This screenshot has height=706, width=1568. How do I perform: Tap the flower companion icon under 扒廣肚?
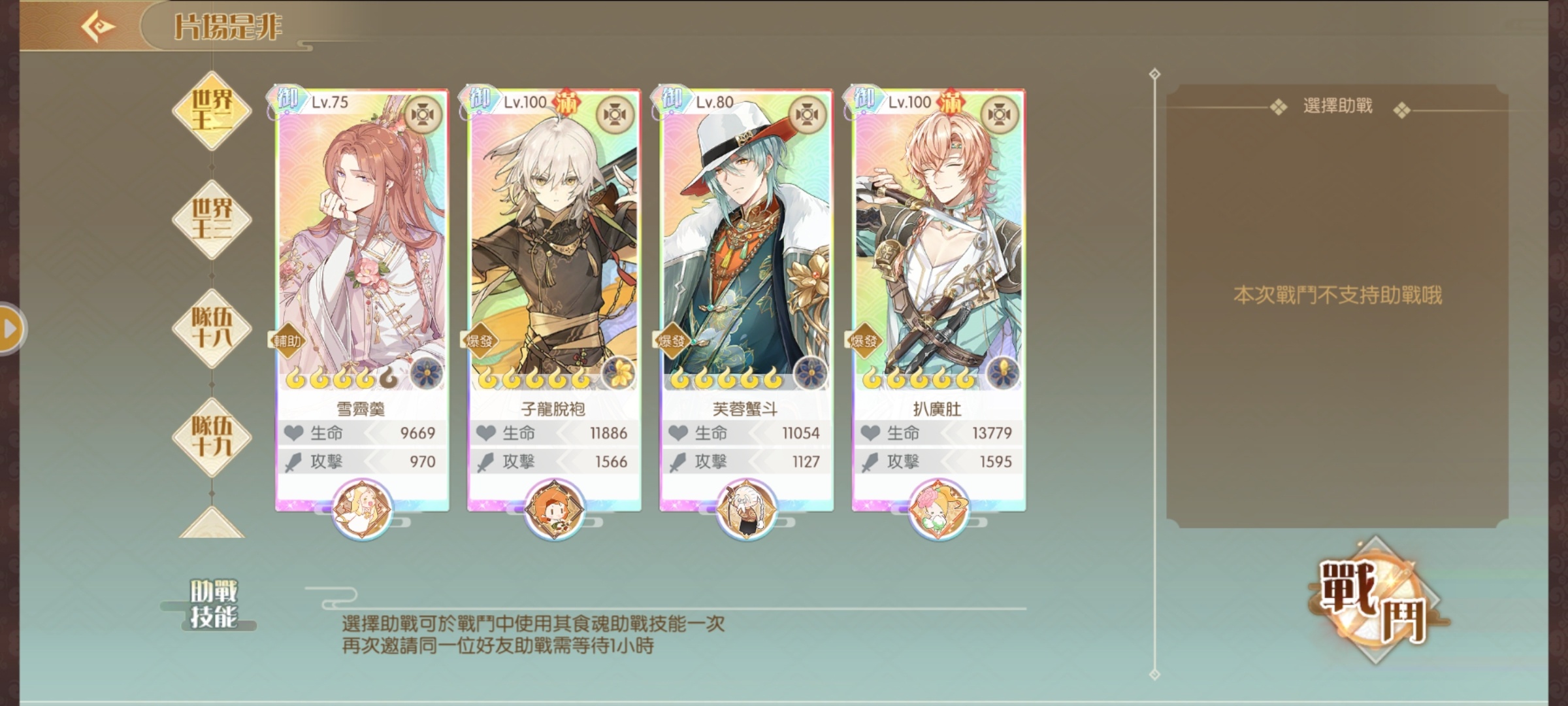pyautogui.click(x=938, y=509)
